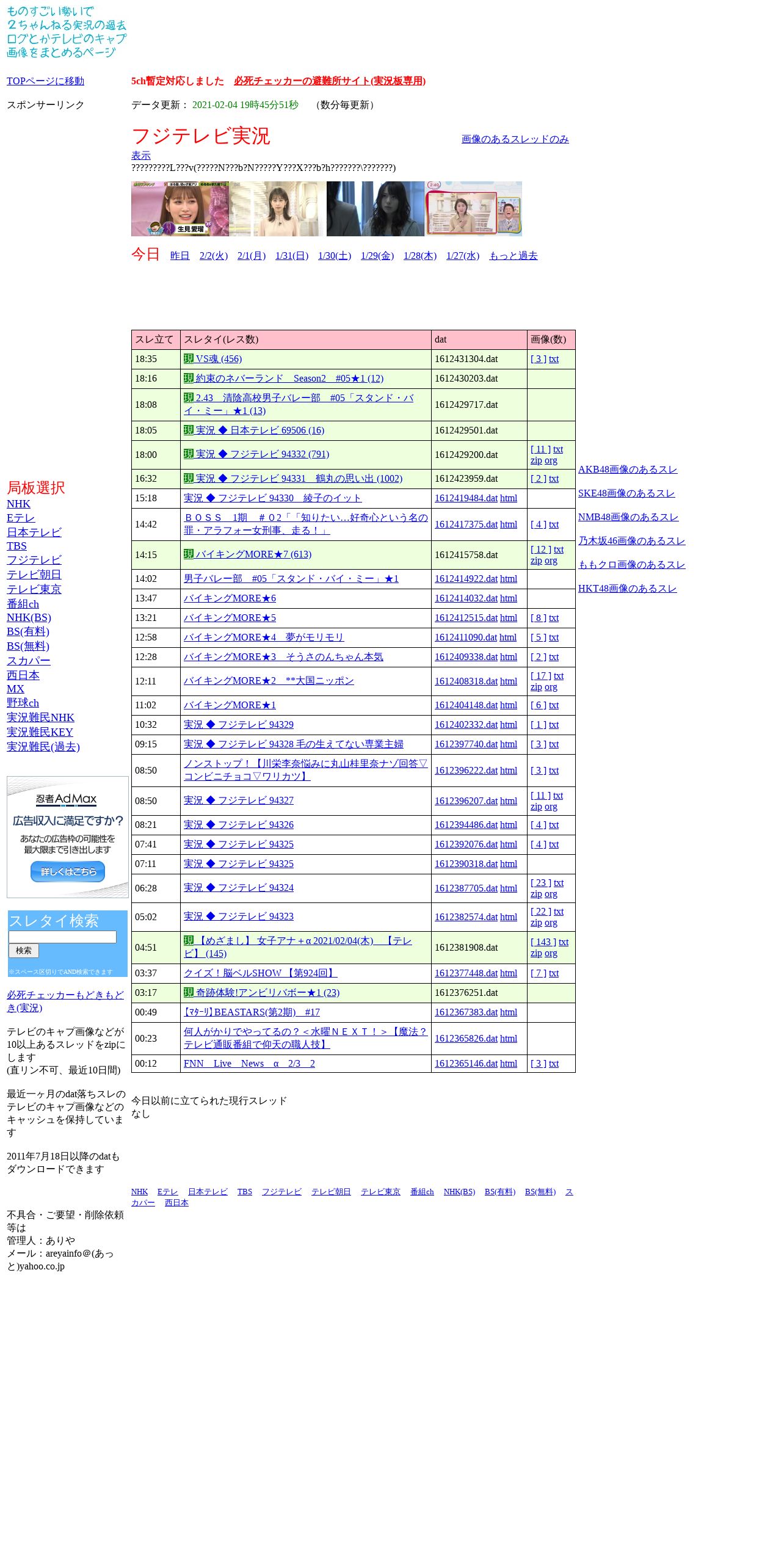Focus the スレタイ検索 text field
The height and width of the screenshot is (1568, 784).
point(62,937)
